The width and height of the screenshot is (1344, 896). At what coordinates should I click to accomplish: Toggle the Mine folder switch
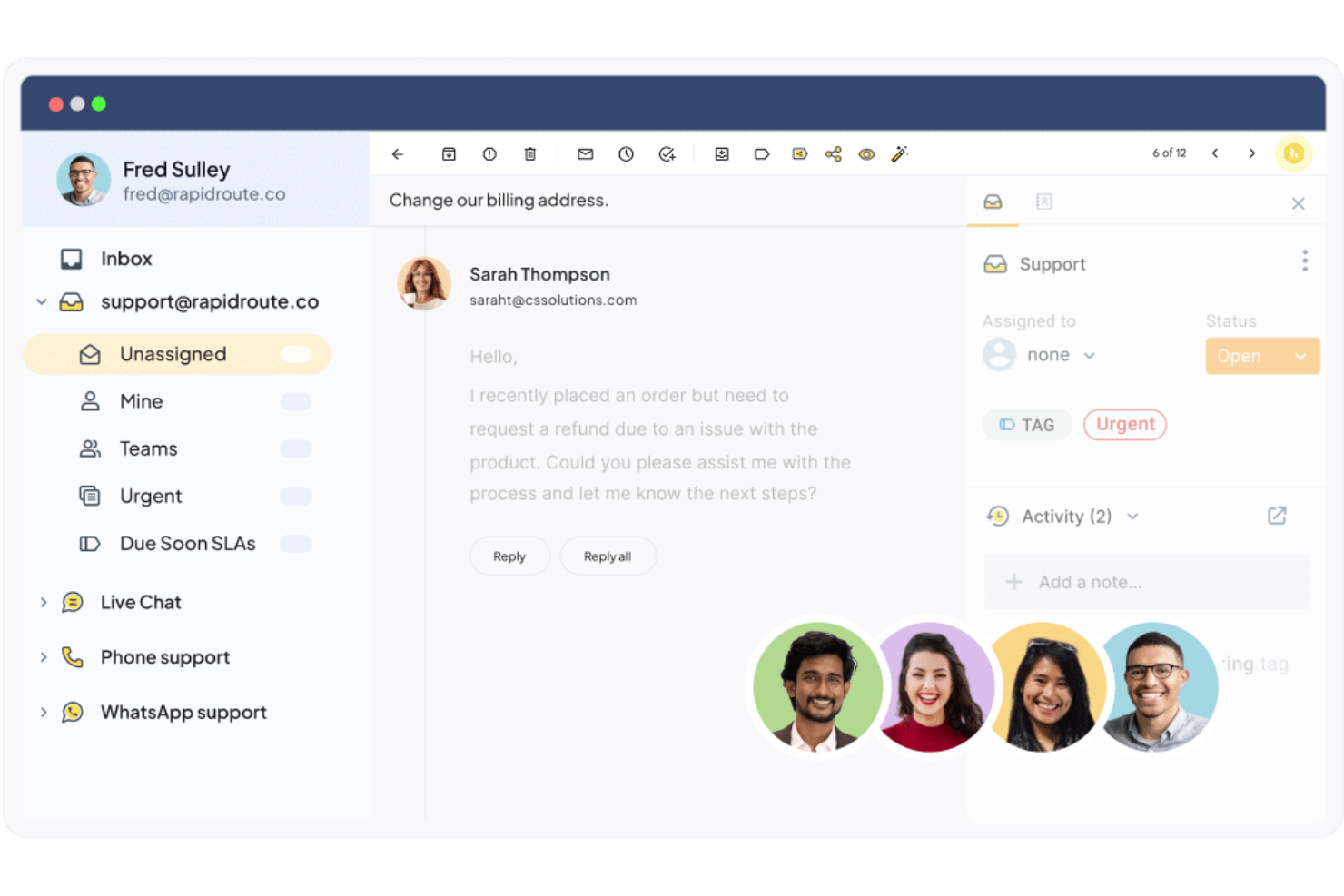[x=296, y=400]
